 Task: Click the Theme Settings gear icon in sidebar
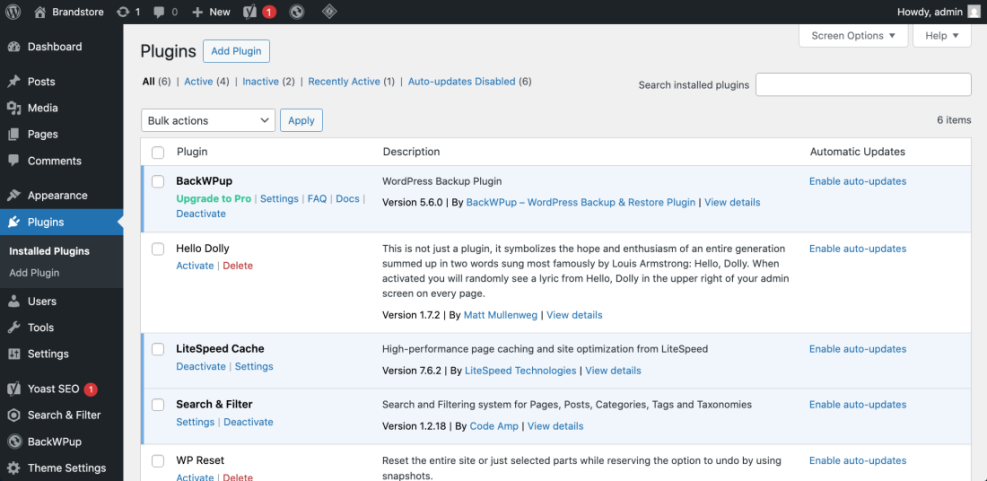pyautogui.click(x=14, y=468)
